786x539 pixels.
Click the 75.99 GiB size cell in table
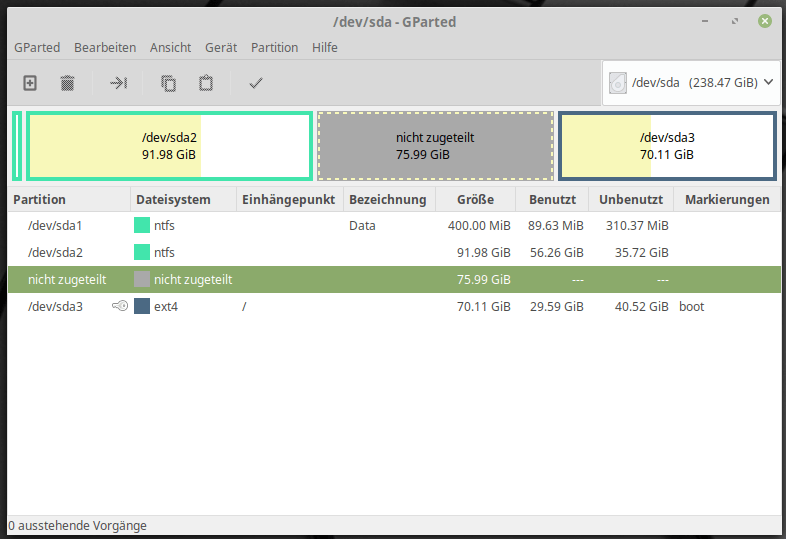click(x=484, y=280)
